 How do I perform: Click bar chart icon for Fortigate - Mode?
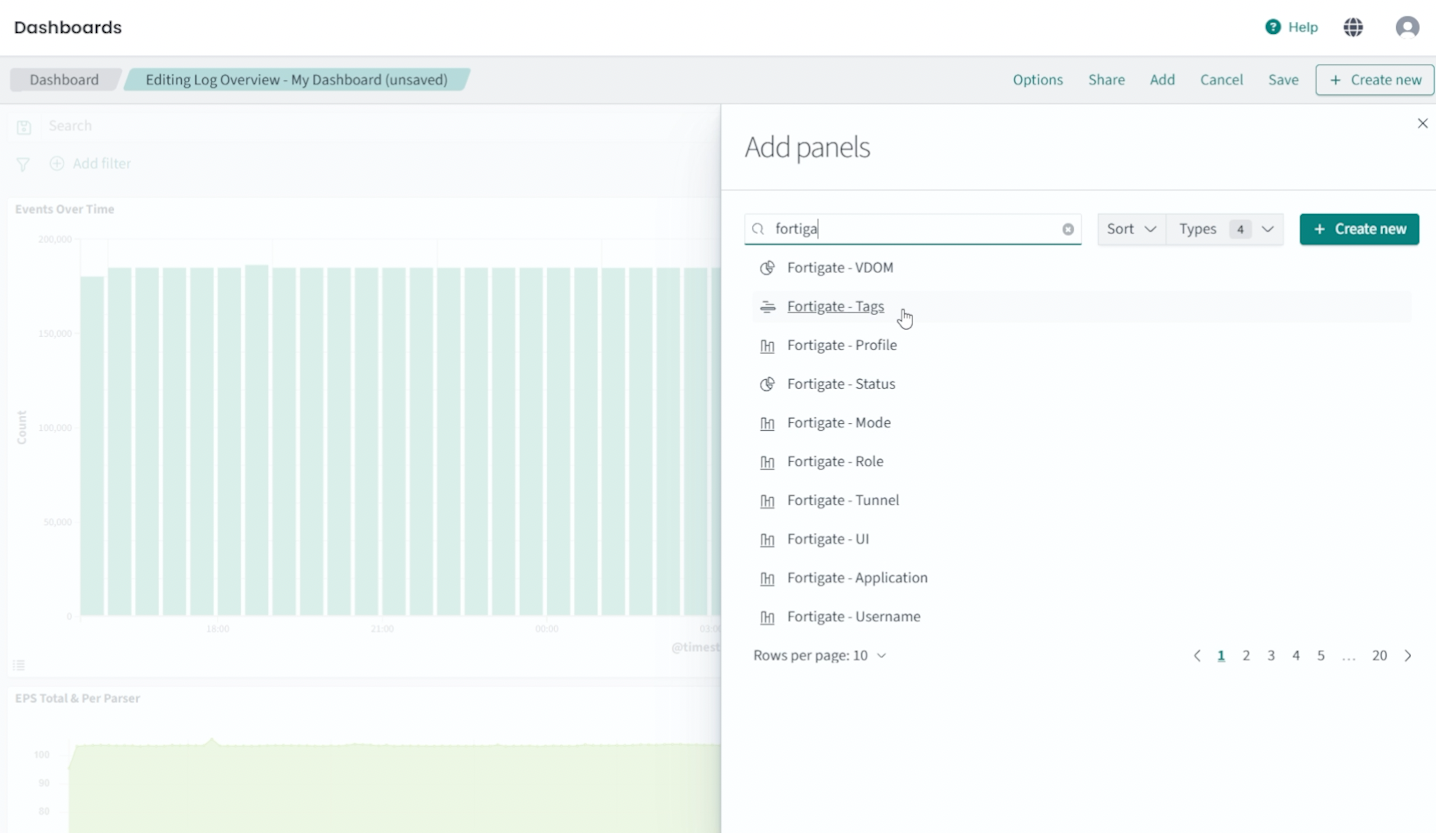click(x=768, y=423)
